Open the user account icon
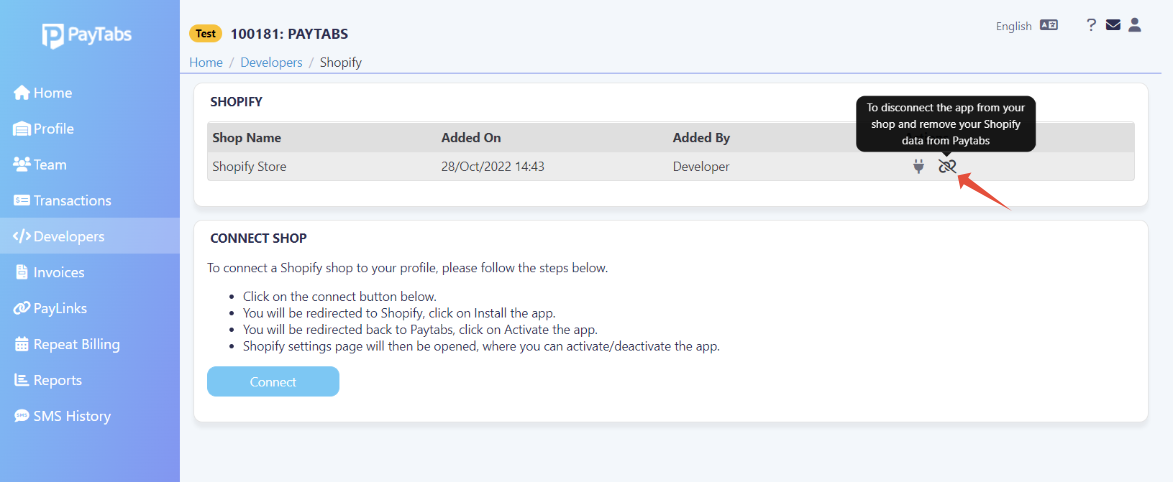1173x482 pixels. 1135,25
